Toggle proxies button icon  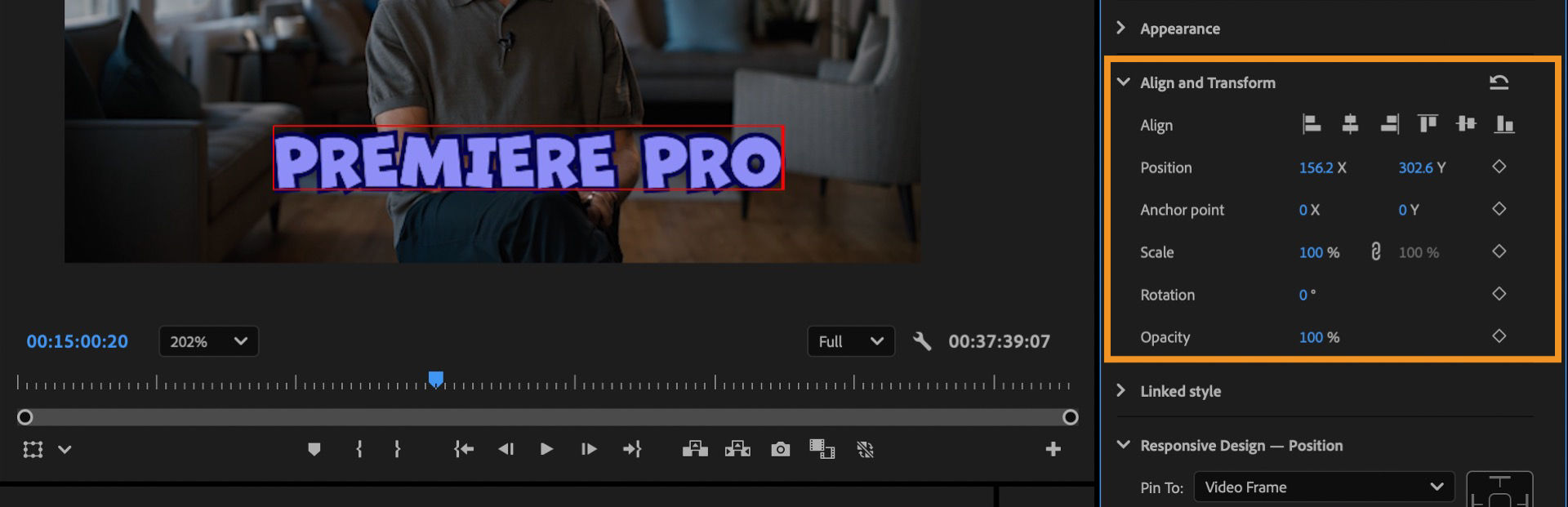click(865, 449)
